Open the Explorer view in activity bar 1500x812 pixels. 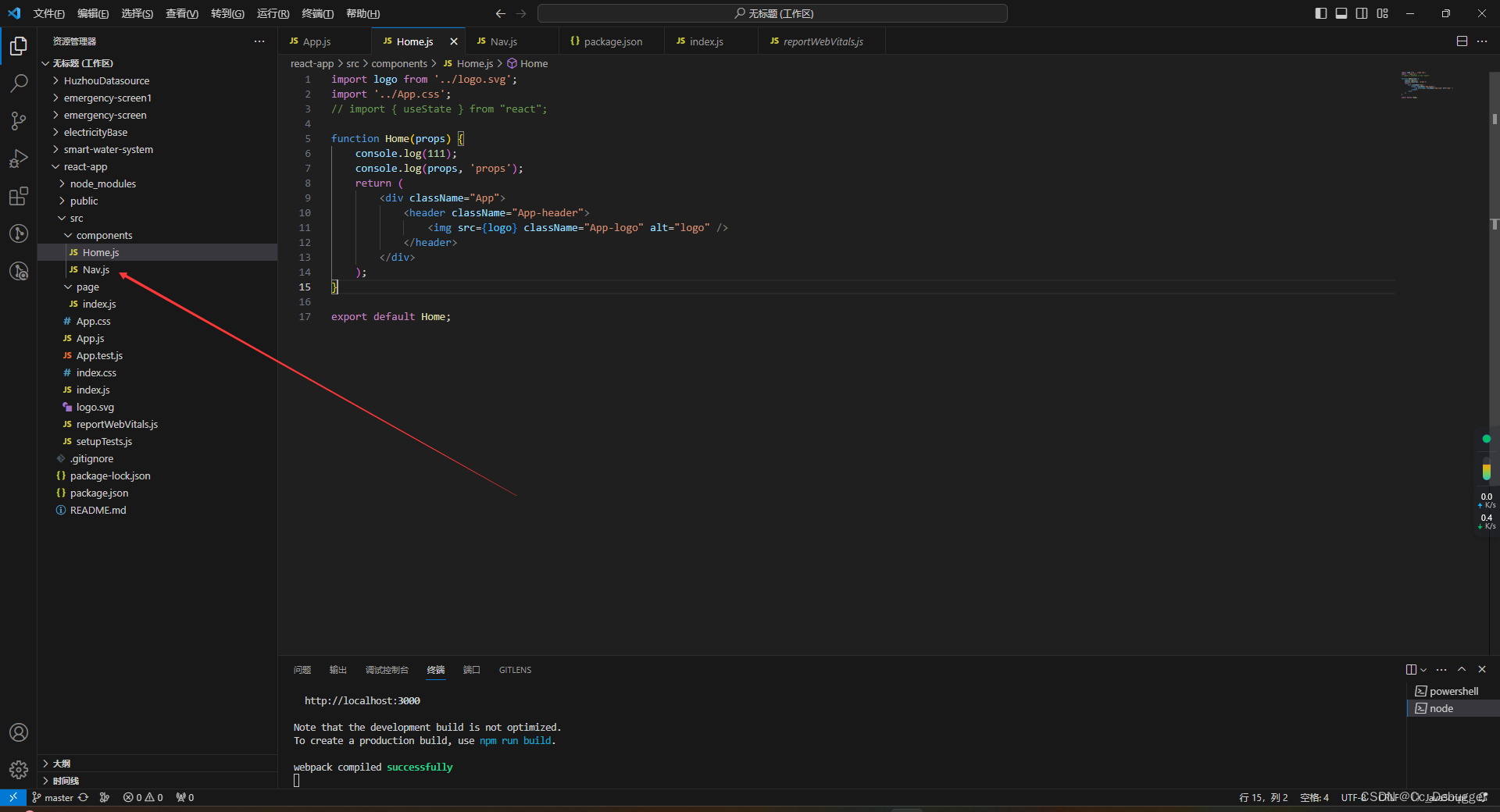point(19,46)
